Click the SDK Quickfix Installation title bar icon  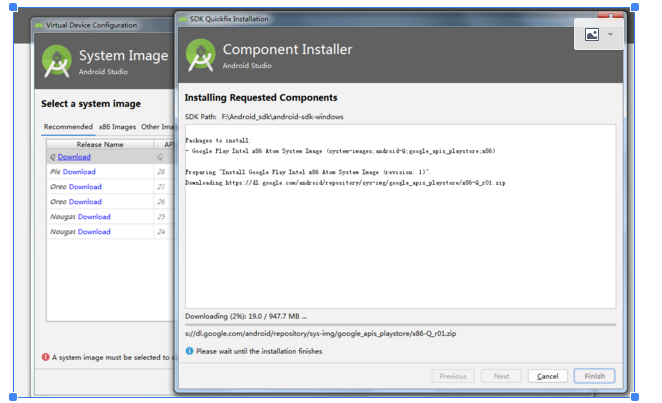pos(183,19)
